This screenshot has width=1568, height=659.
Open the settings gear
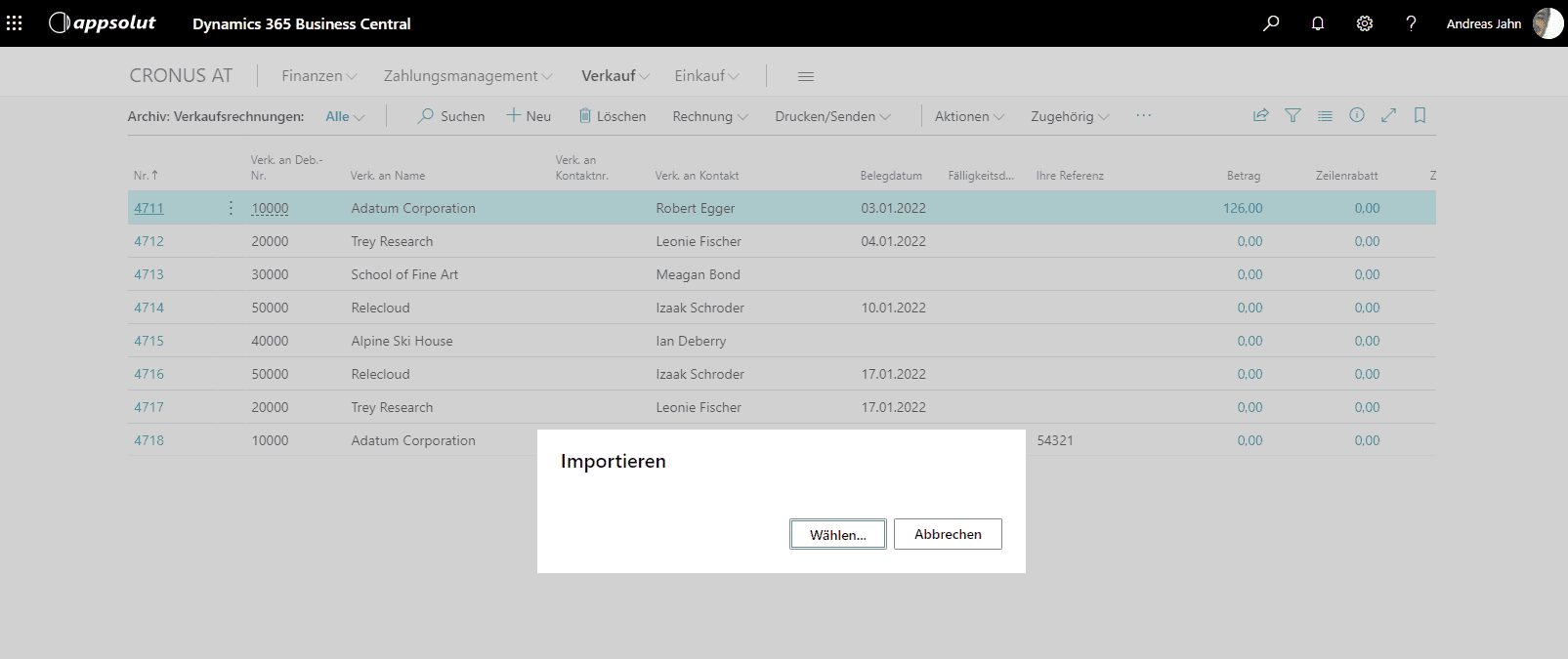[x=1364, y=23]
